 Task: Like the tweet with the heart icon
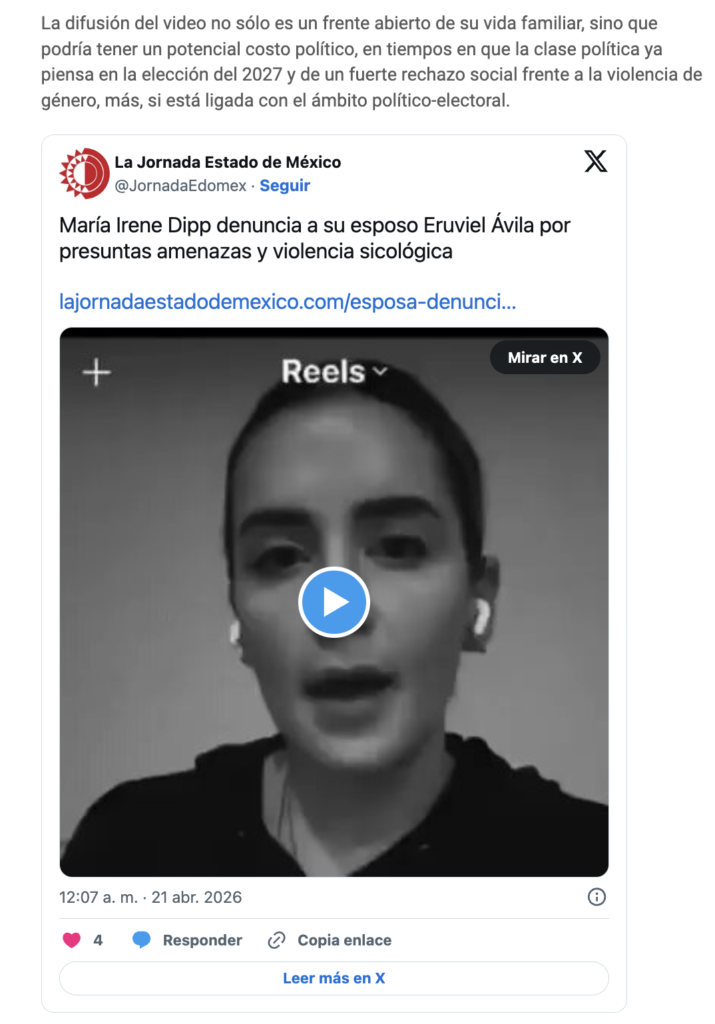tap(72, 940)
